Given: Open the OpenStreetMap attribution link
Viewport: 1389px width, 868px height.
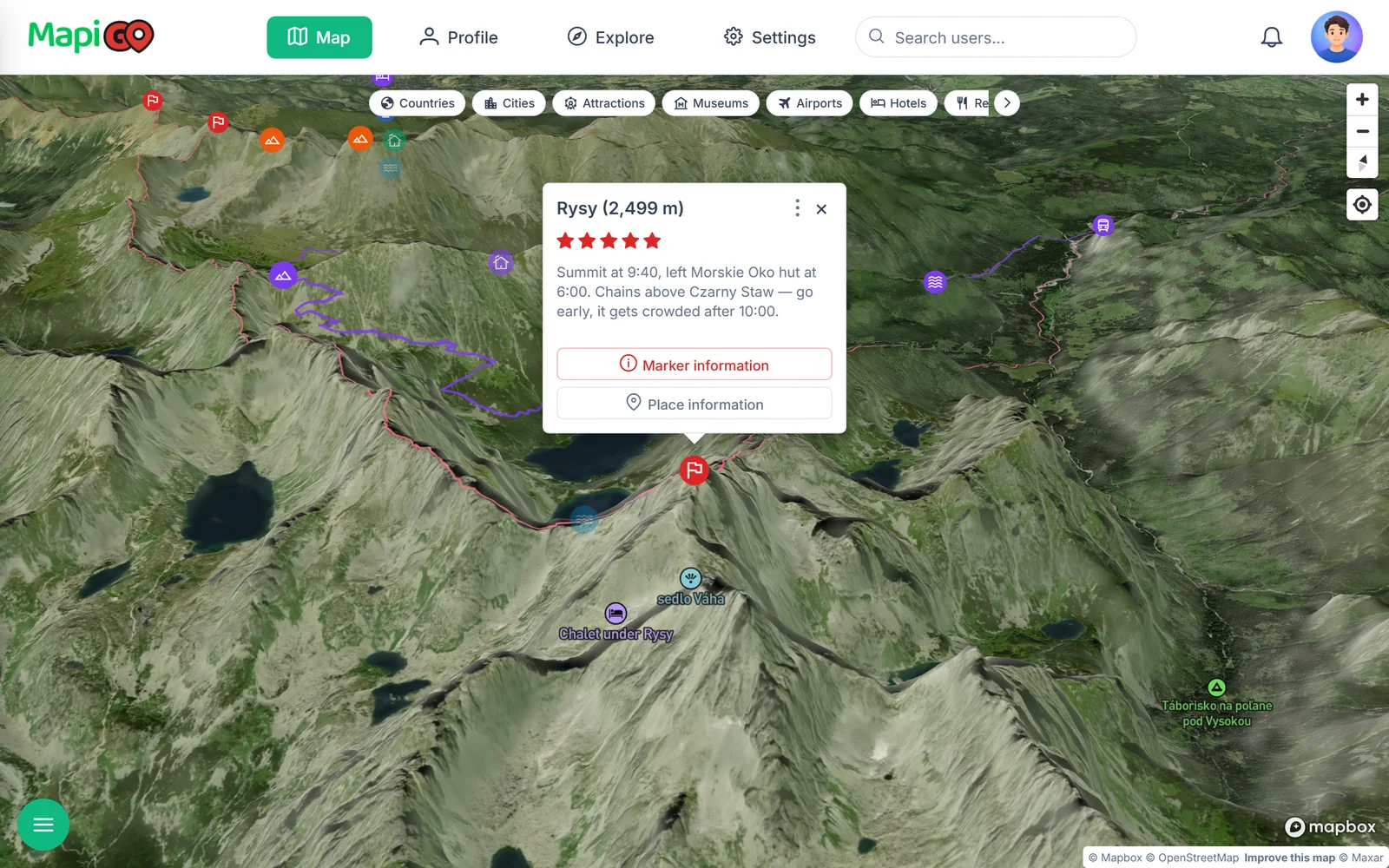Looking at the screenshot, I should click(x=1193, y=858).
